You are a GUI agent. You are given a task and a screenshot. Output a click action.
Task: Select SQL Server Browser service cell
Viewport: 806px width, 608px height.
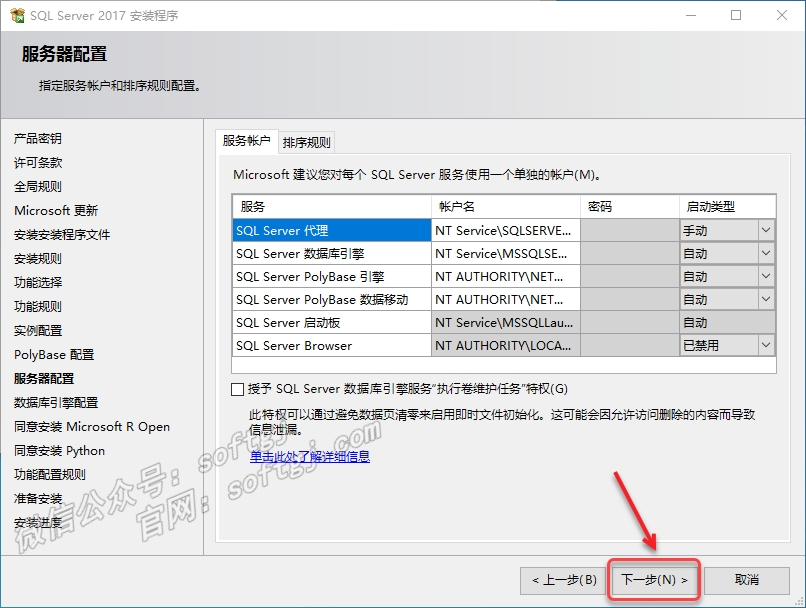point(332,345)
